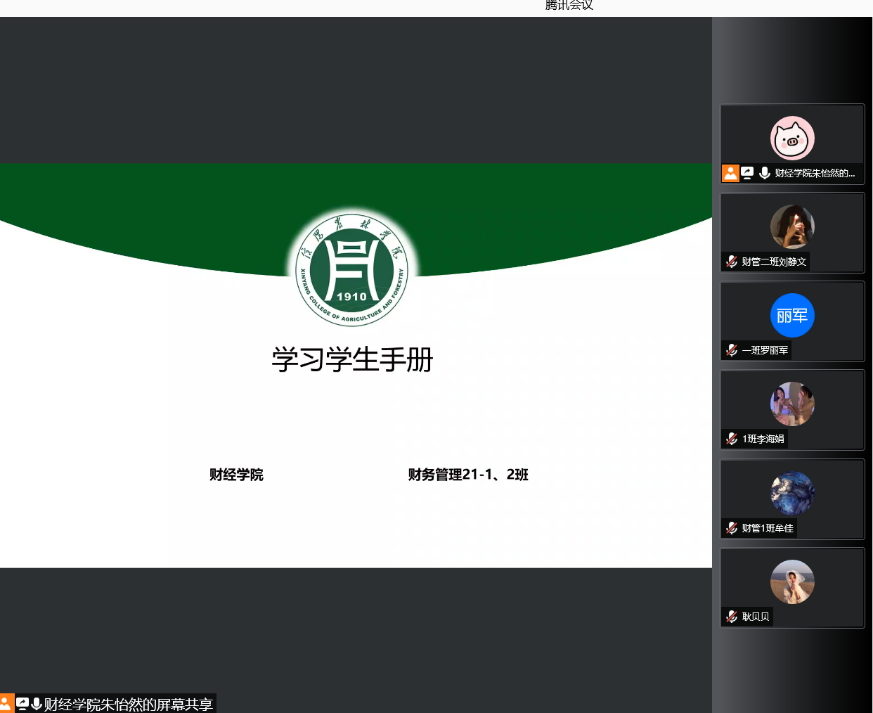The width and height of the screenshot is (873, 713).
Task: Click the orange host icon in bottom share bar
Action: coord(6,704)
